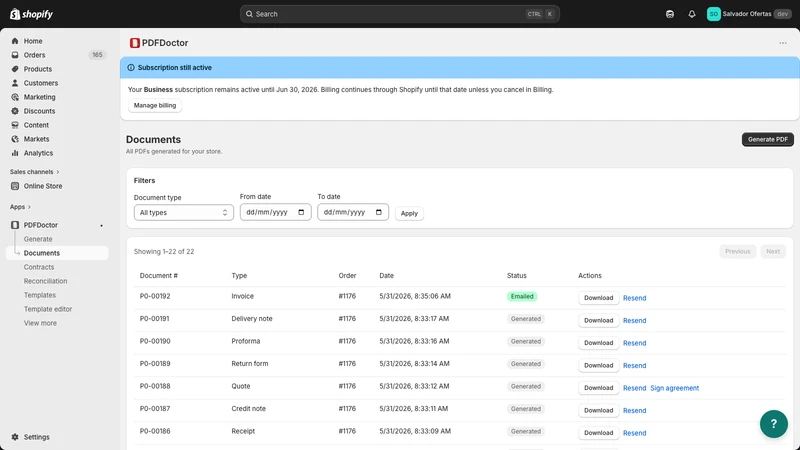800x450 pixels.
Task: Open the Template editor
Action: [48, 309]
